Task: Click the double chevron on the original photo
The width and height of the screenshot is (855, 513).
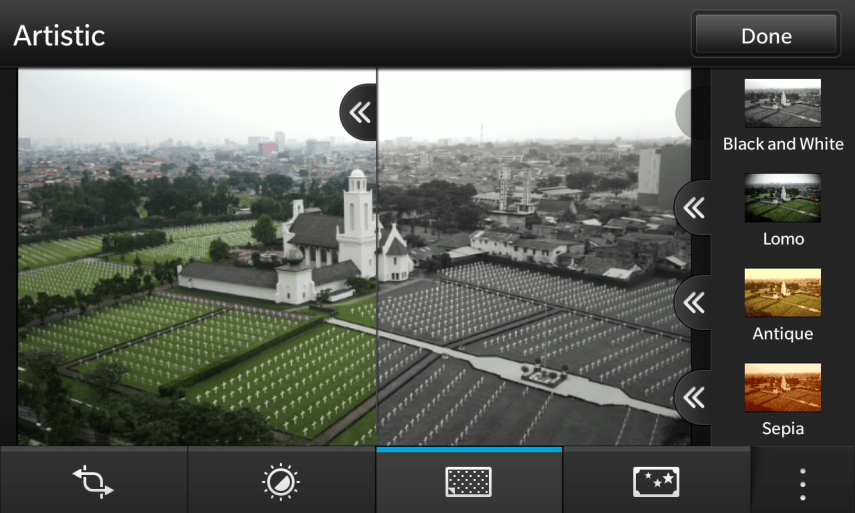Action: 359,112
